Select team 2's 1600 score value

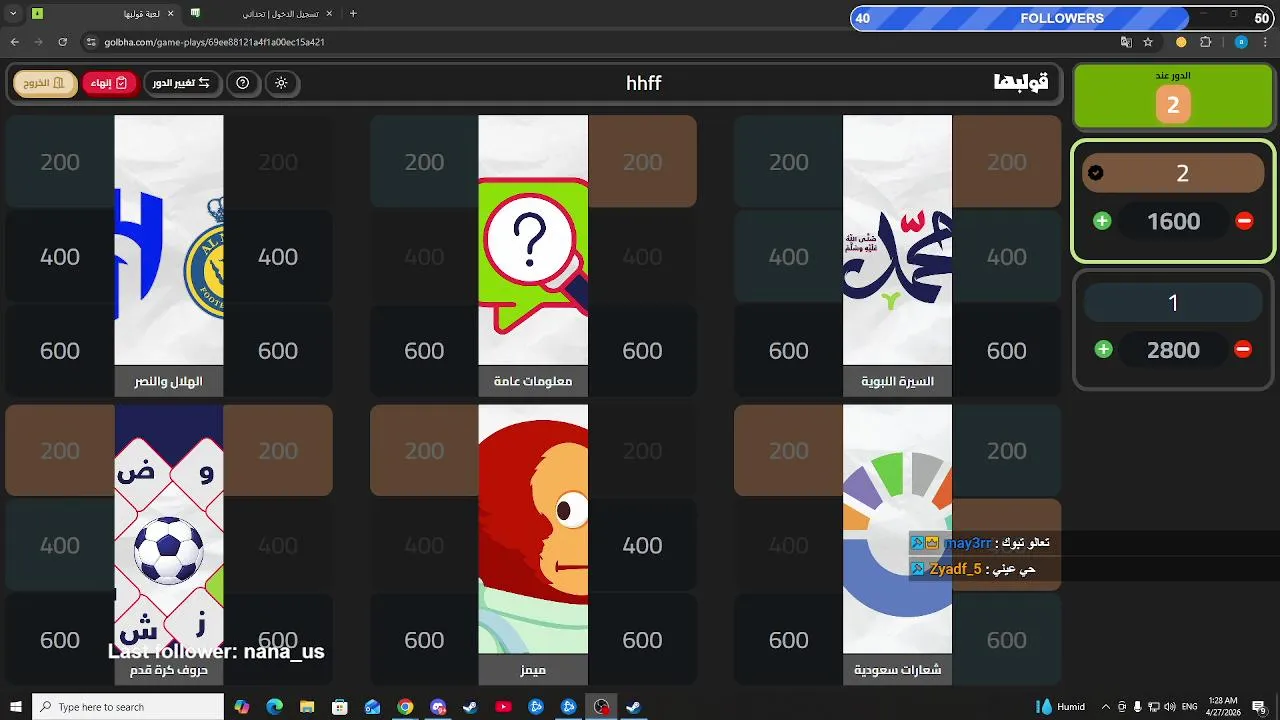click(1173, 221)
